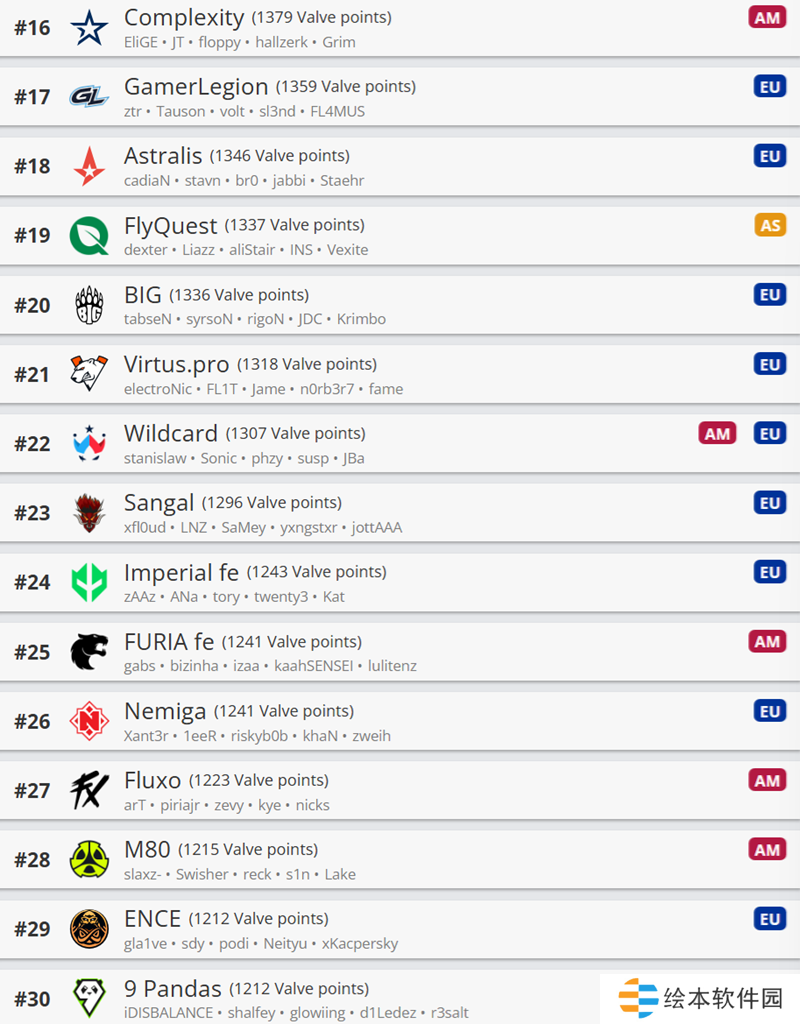Click the Sangal demon mask logo

coord(89,513)
